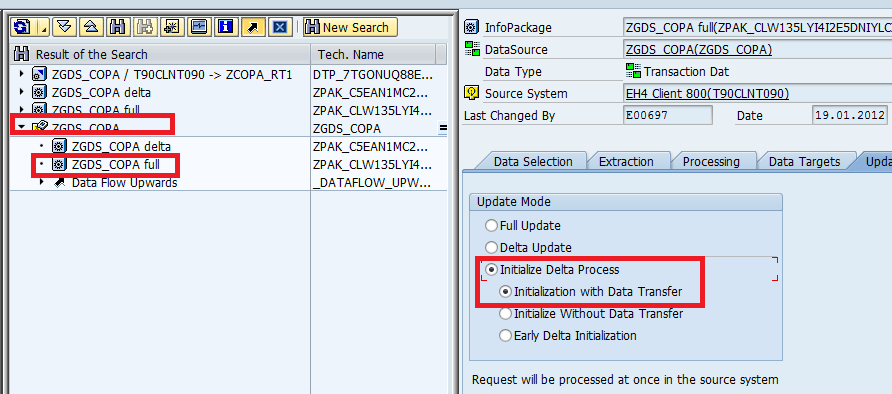The width and height of the screenshot is (892, 394).
Task: Click the Tech. Name column header
Action: (373, 55)
